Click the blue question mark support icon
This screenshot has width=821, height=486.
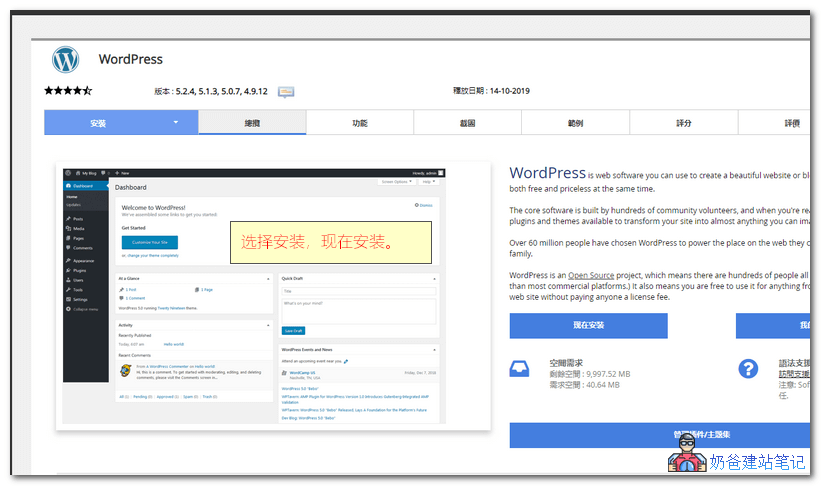pos(748,369)
